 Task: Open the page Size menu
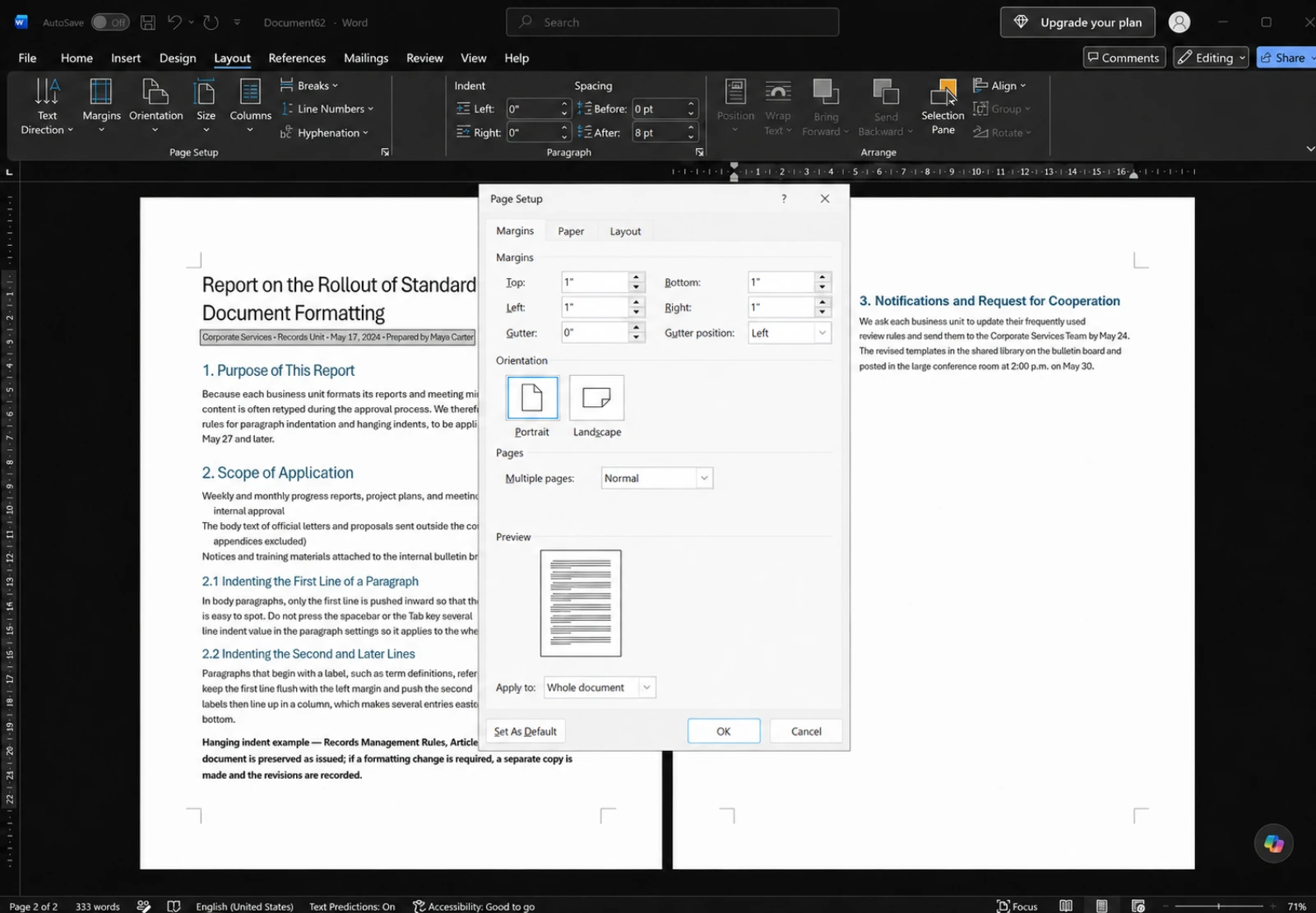206,107
